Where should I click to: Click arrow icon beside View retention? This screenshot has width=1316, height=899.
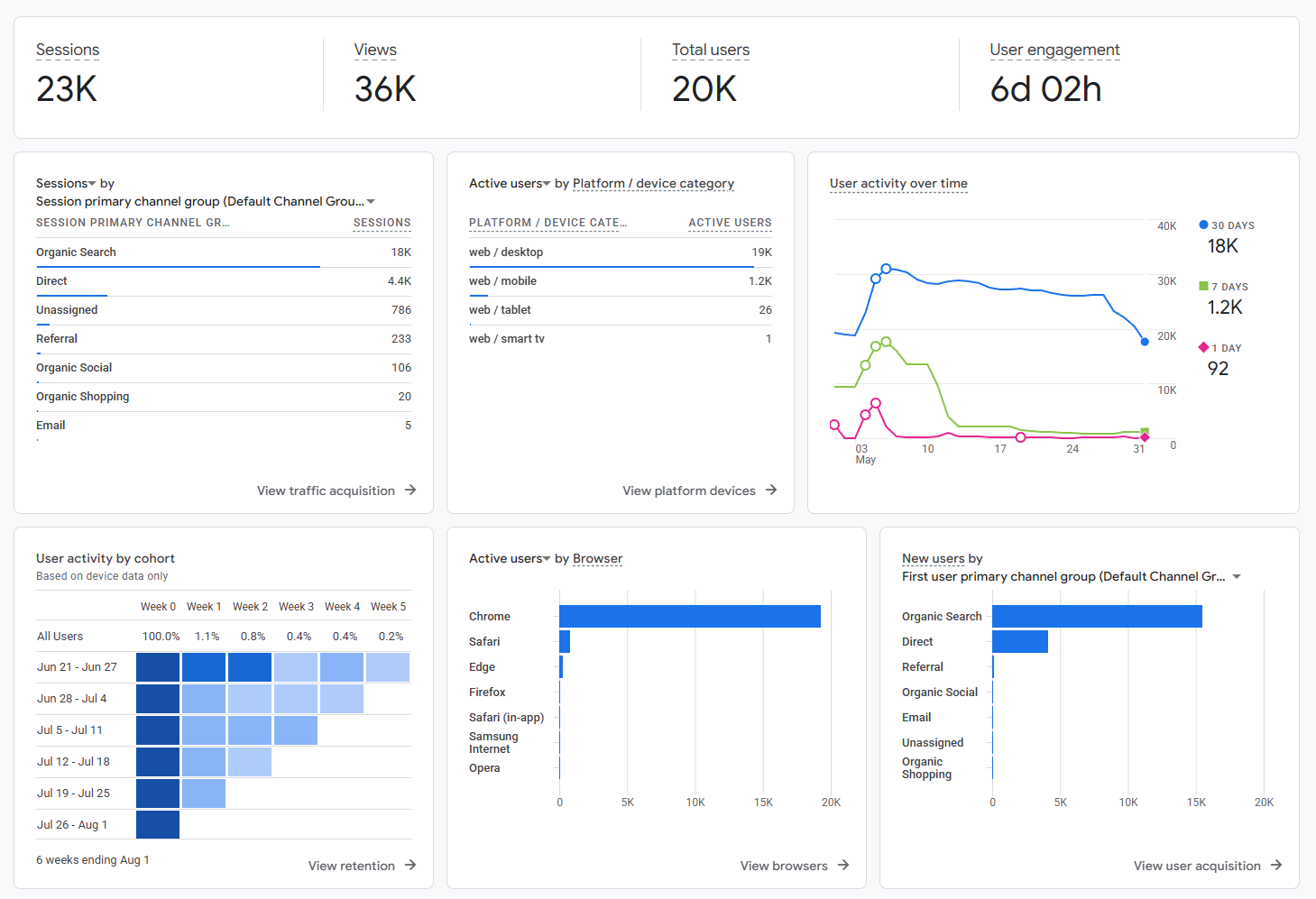coord(410,865)
